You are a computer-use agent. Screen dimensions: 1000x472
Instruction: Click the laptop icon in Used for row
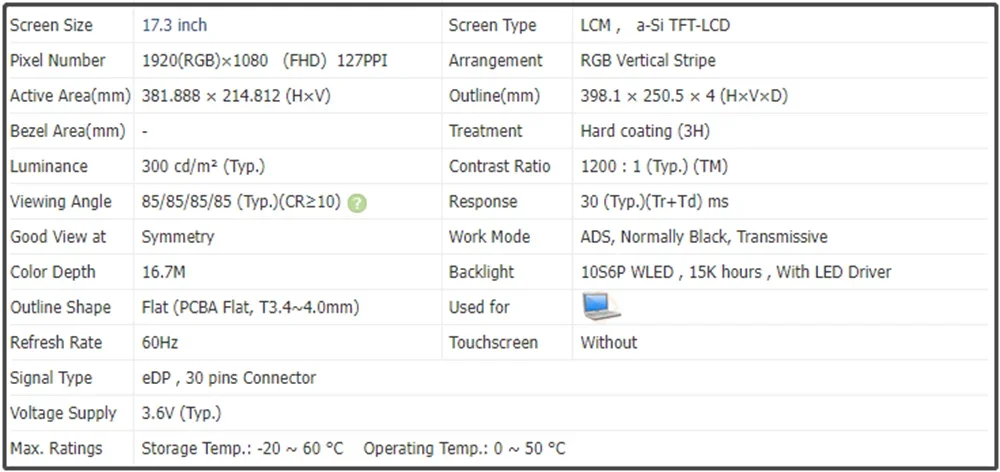click(x=601, y=306)
